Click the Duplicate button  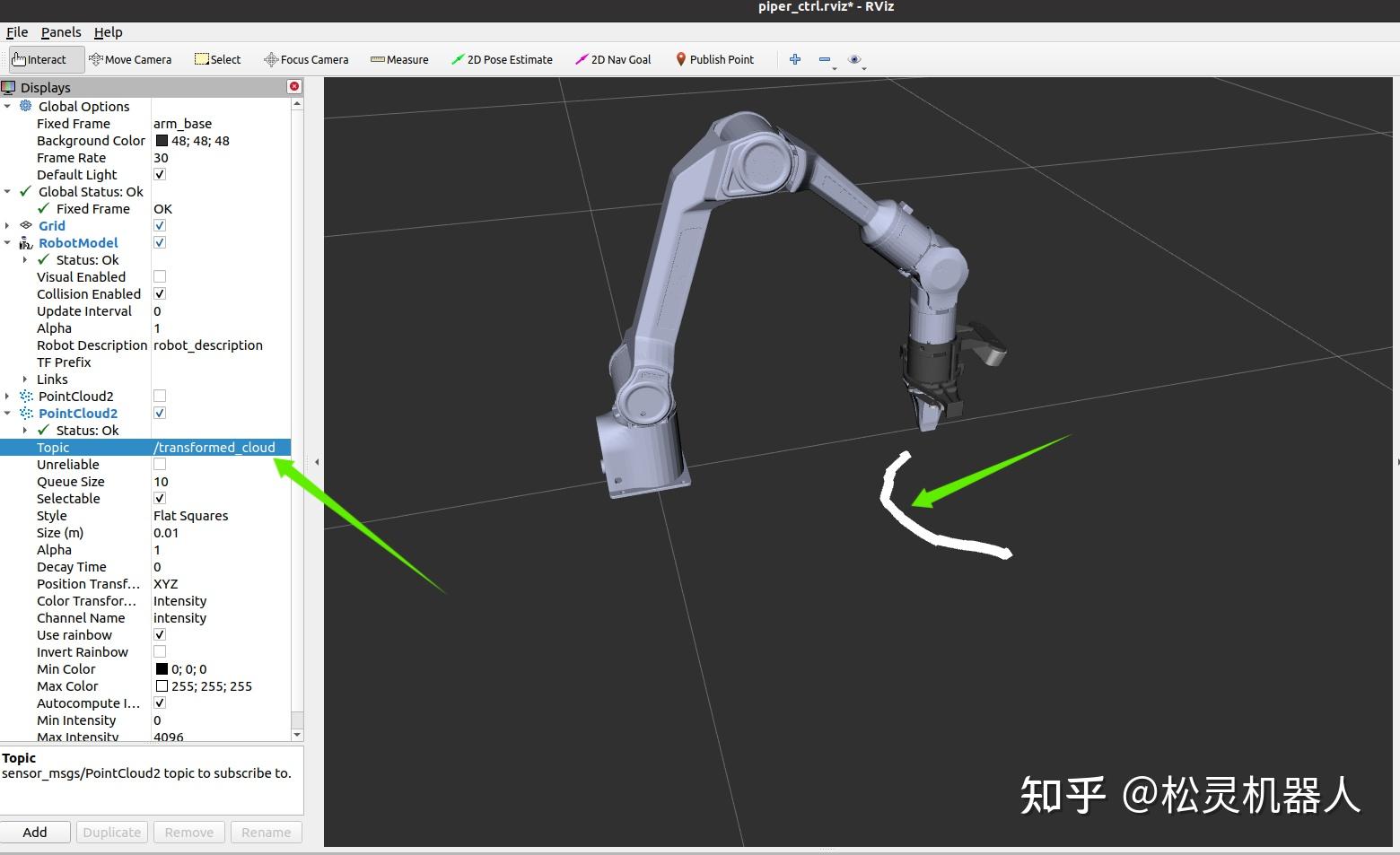click(112, 832)
